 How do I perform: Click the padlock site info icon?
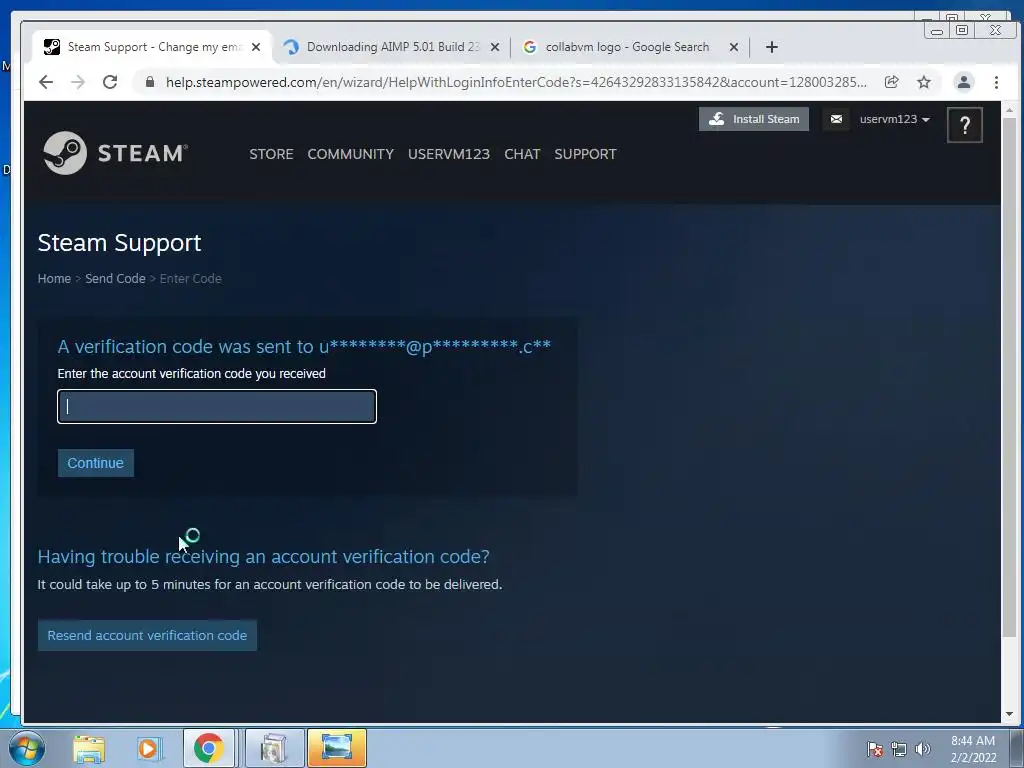150,82
